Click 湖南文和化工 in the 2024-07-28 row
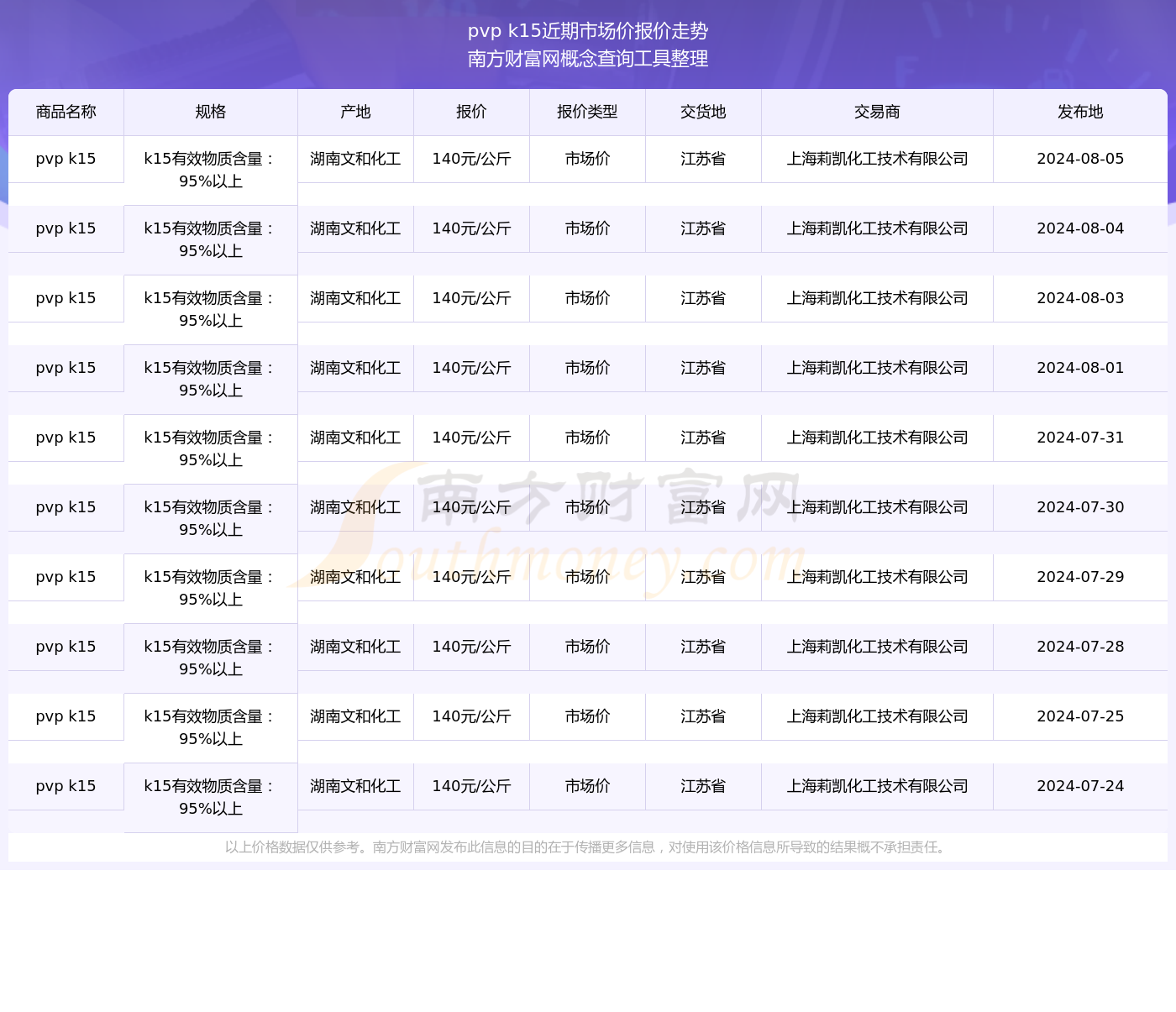Viewport: 1176px width, 1012px height. point(355,647)
